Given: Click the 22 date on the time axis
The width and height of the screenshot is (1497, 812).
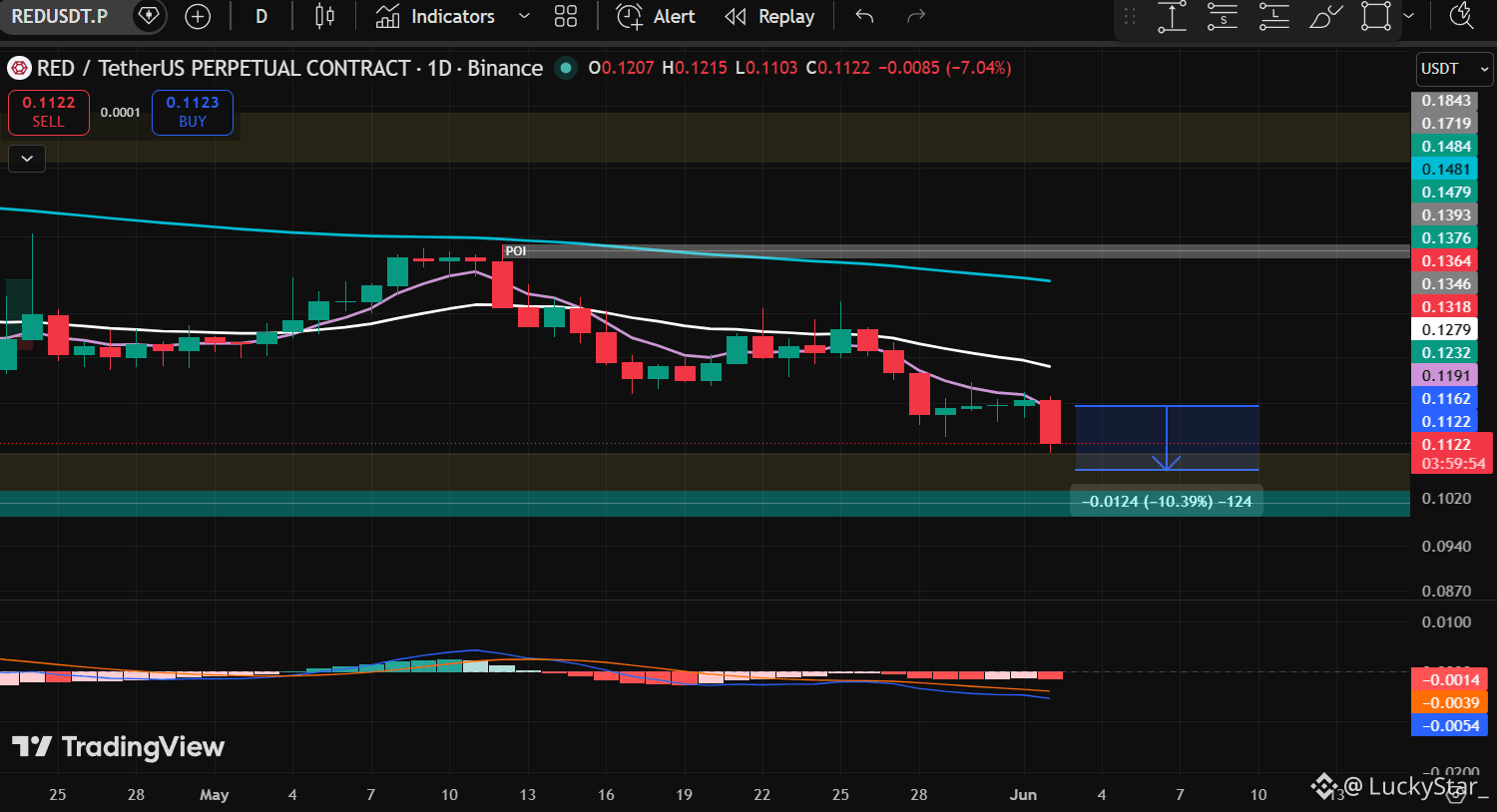Looking at the screenshot, I should (762, 795).
